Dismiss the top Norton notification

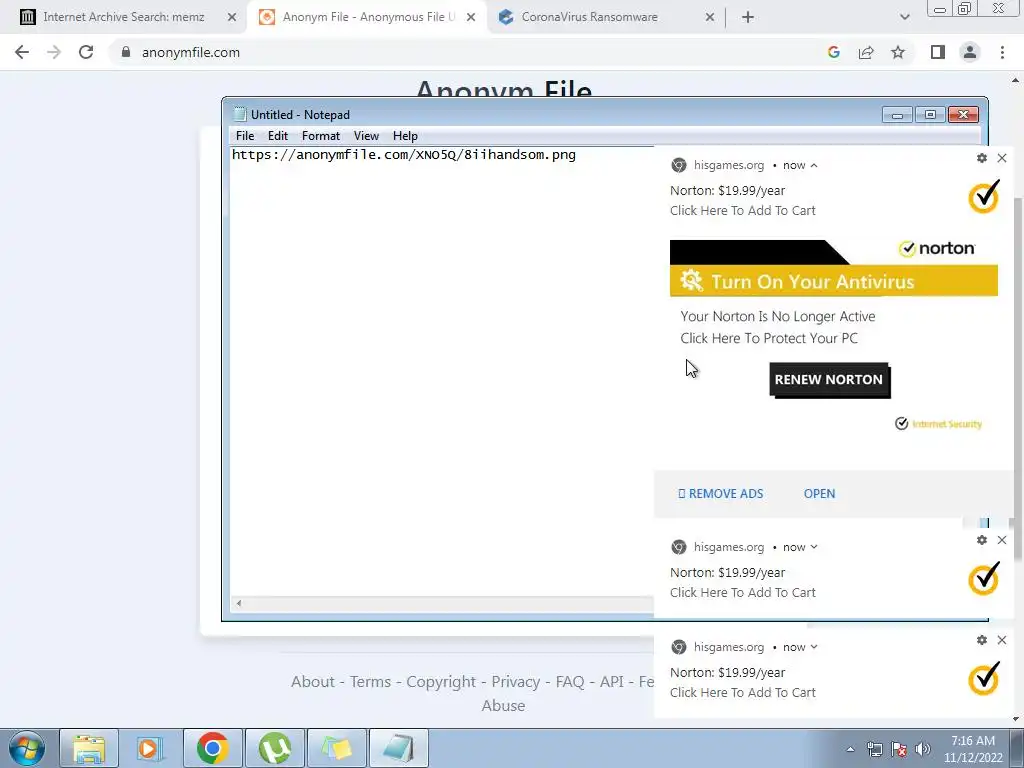1002,158
